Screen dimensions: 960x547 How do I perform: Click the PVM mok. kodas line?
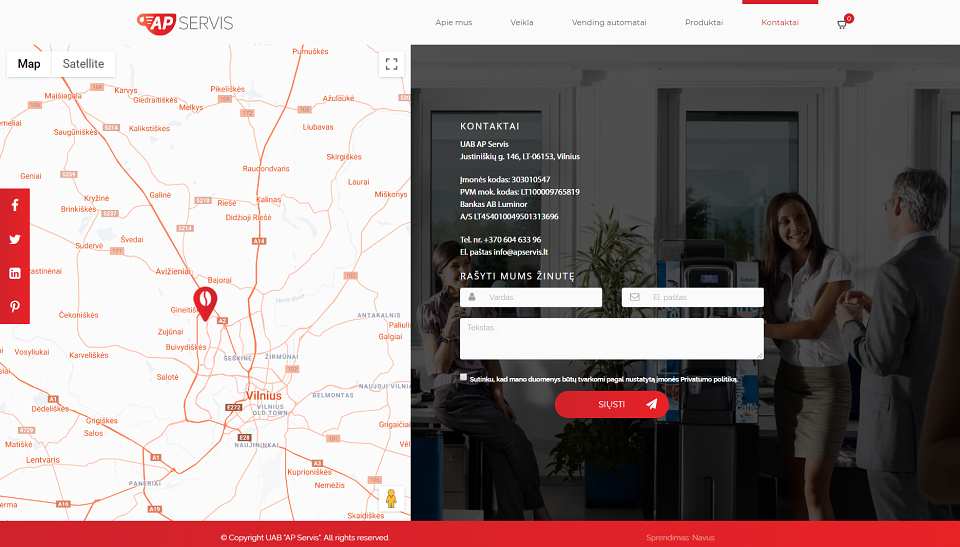point(520,192)
